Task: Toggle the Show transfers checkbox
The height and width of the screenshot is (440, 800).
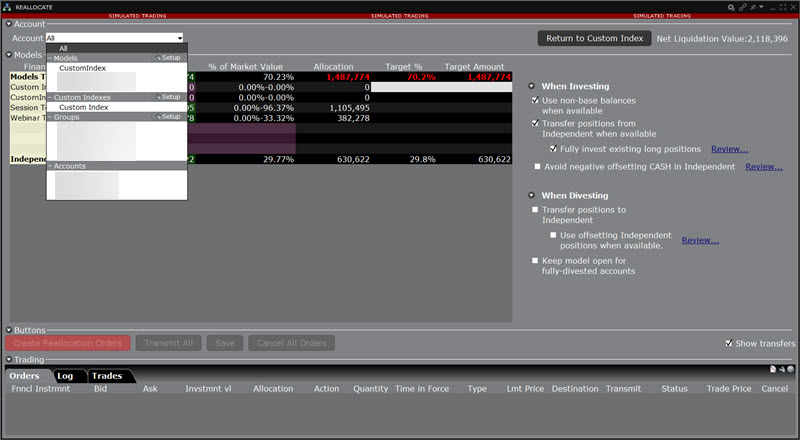Action: [x=729, y=343]
